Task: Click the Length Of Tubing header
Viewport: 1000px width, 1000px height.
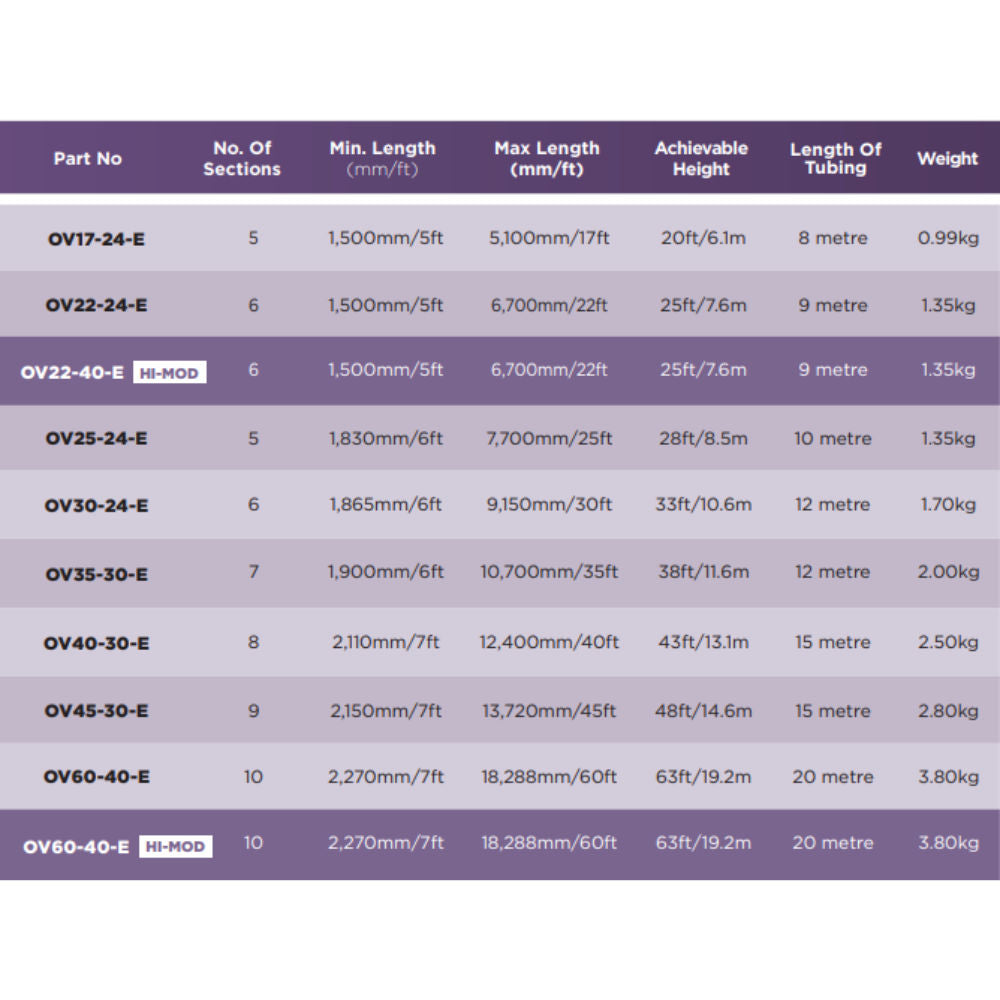Action: click(835, 158)
